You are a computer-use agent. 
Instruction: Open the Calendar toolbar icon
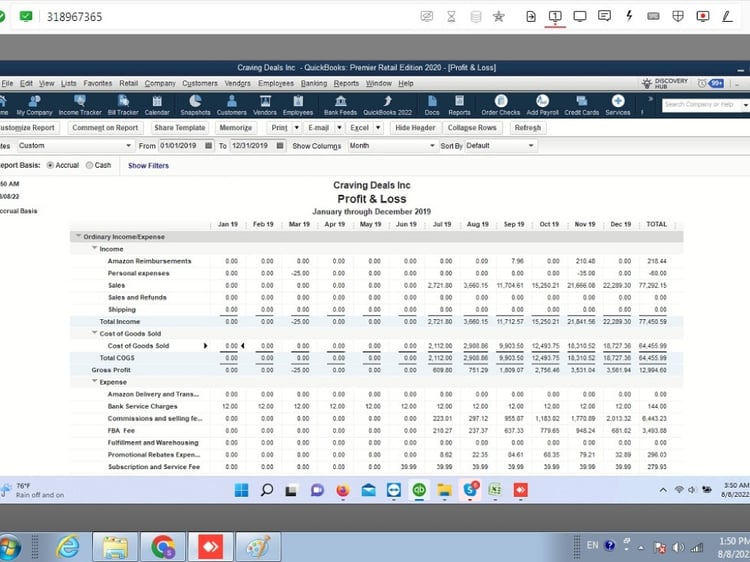(x=157, y=105)
